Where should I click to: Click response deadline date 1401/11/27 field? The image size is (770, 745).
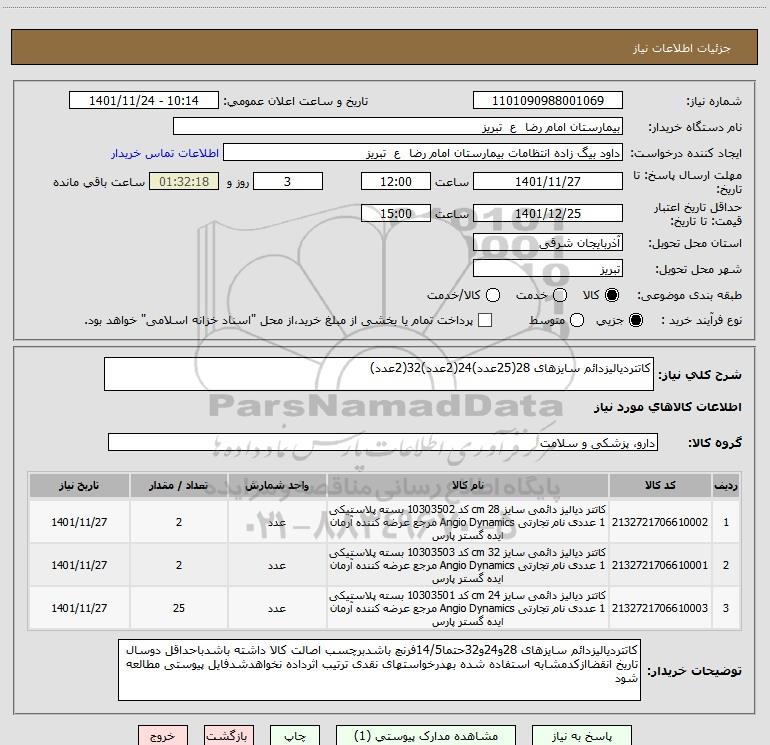tap(548, 181)
